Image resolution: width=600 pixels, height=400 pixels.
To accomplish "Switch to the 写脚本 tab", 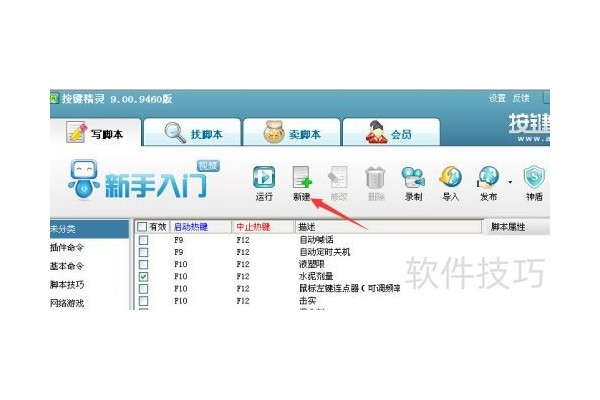I will (95, 132).
